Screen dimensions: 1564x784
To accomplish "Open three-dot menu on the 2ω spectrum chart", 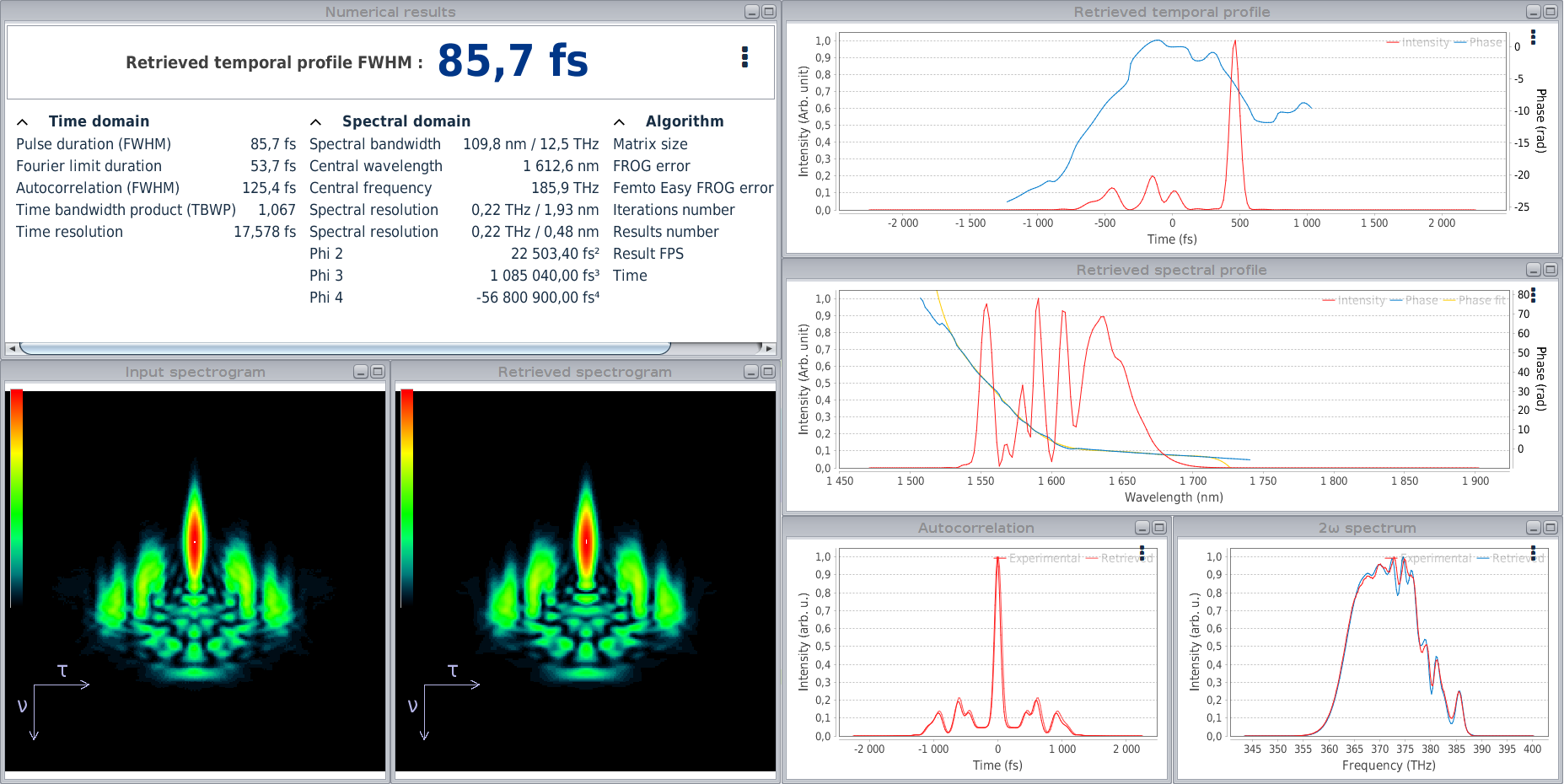I will pos(1534,553).
